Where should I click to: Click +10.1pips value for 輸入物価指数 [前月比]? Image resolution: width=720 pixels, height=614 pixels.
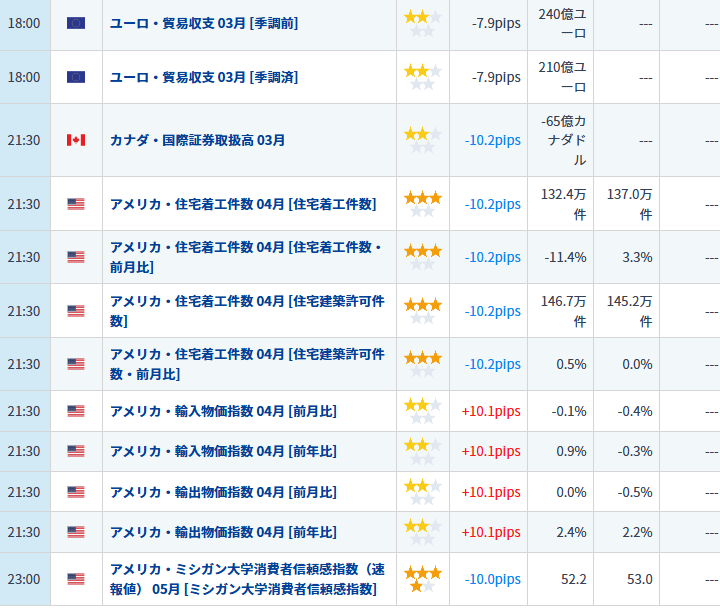point(491,411)
